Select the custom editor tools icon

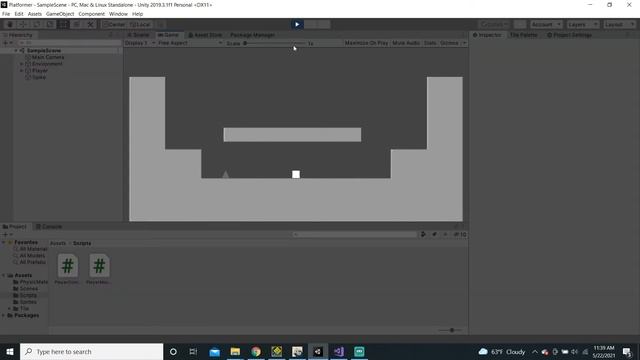(90, 24)
